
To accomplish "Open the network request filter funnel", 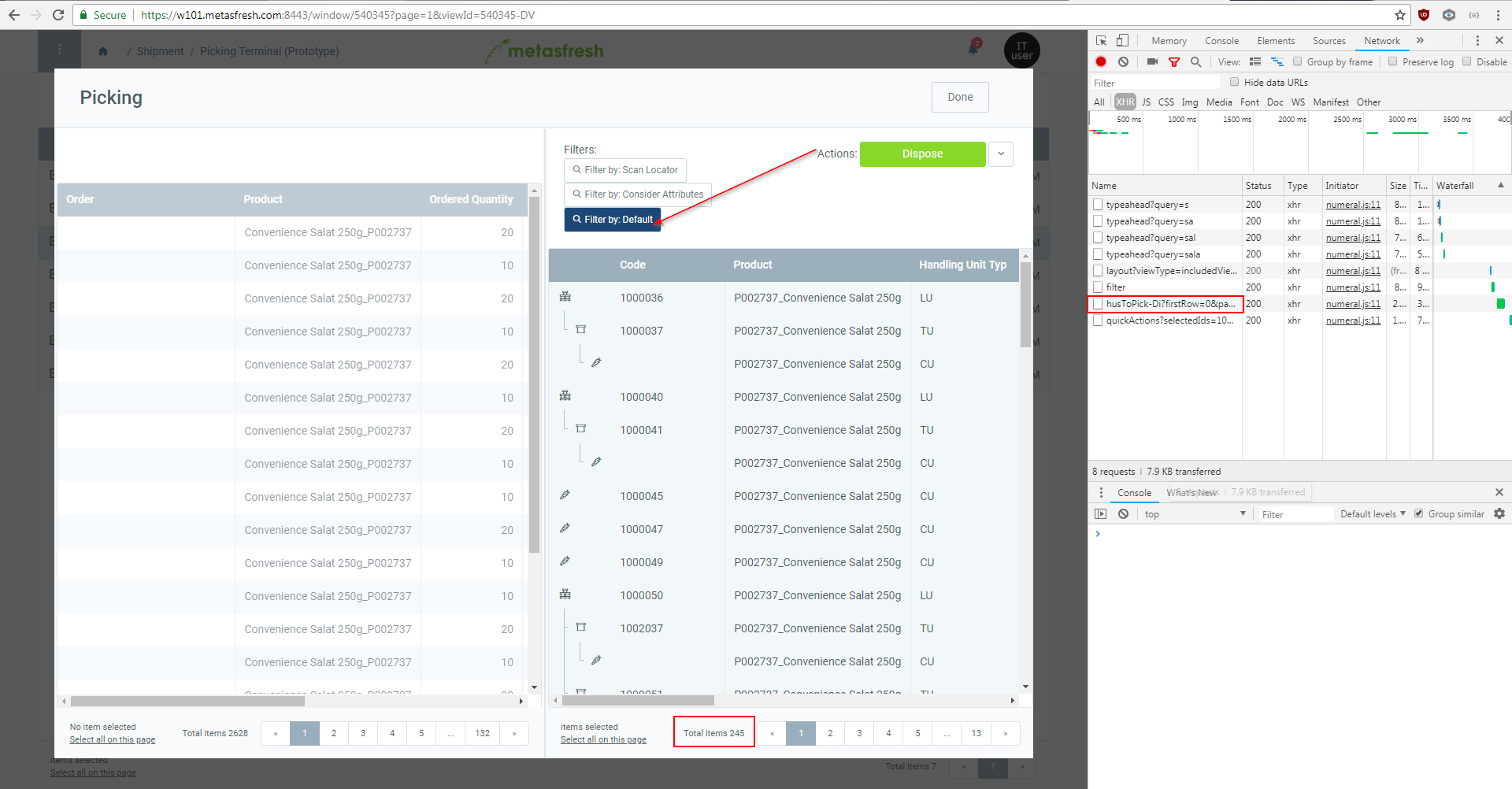I will coord(1174,61).
